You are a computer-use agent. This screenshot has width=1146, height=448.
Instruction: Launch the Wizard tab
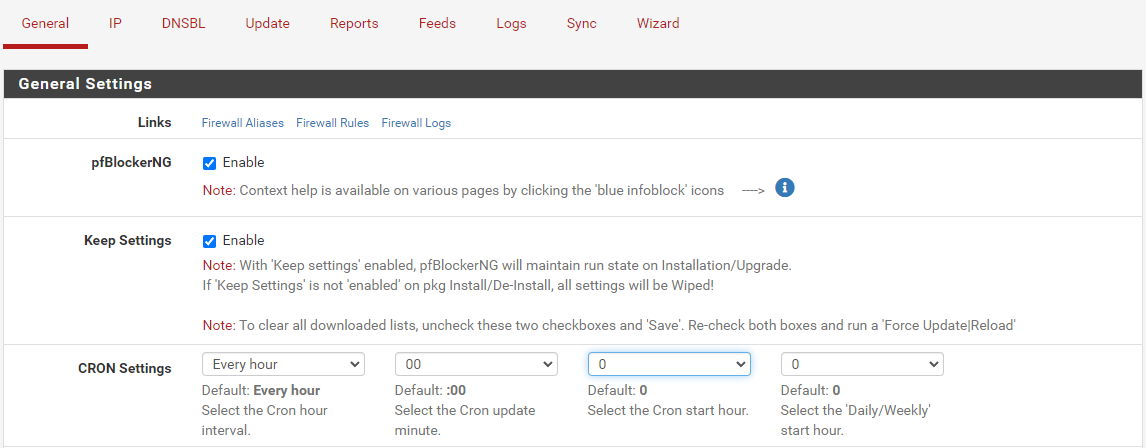(x=658, y=23)
